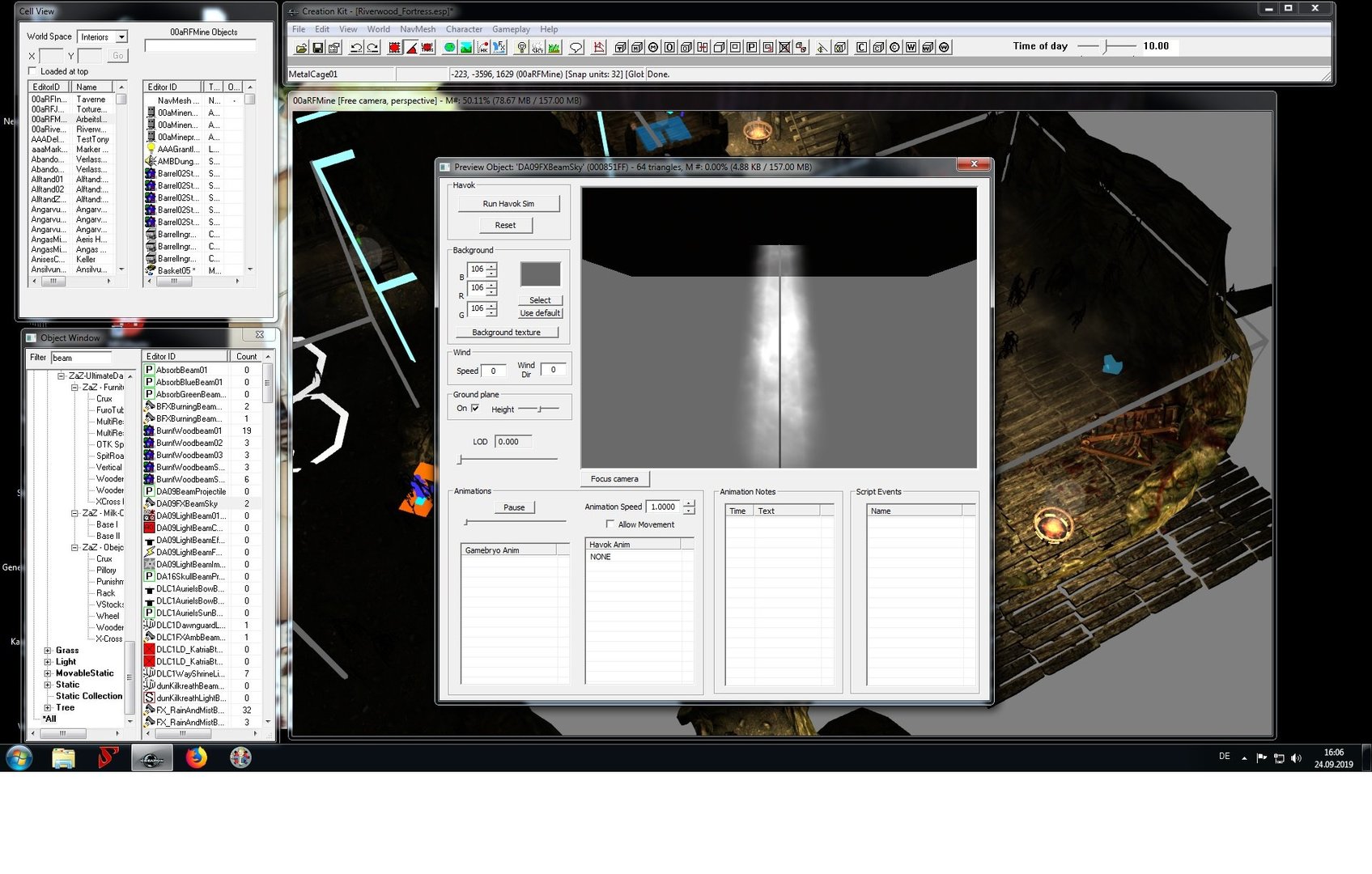The height and width of the screenshot is (874, 1372).
Task: Expand the Static category
Action: coord(48,685)
